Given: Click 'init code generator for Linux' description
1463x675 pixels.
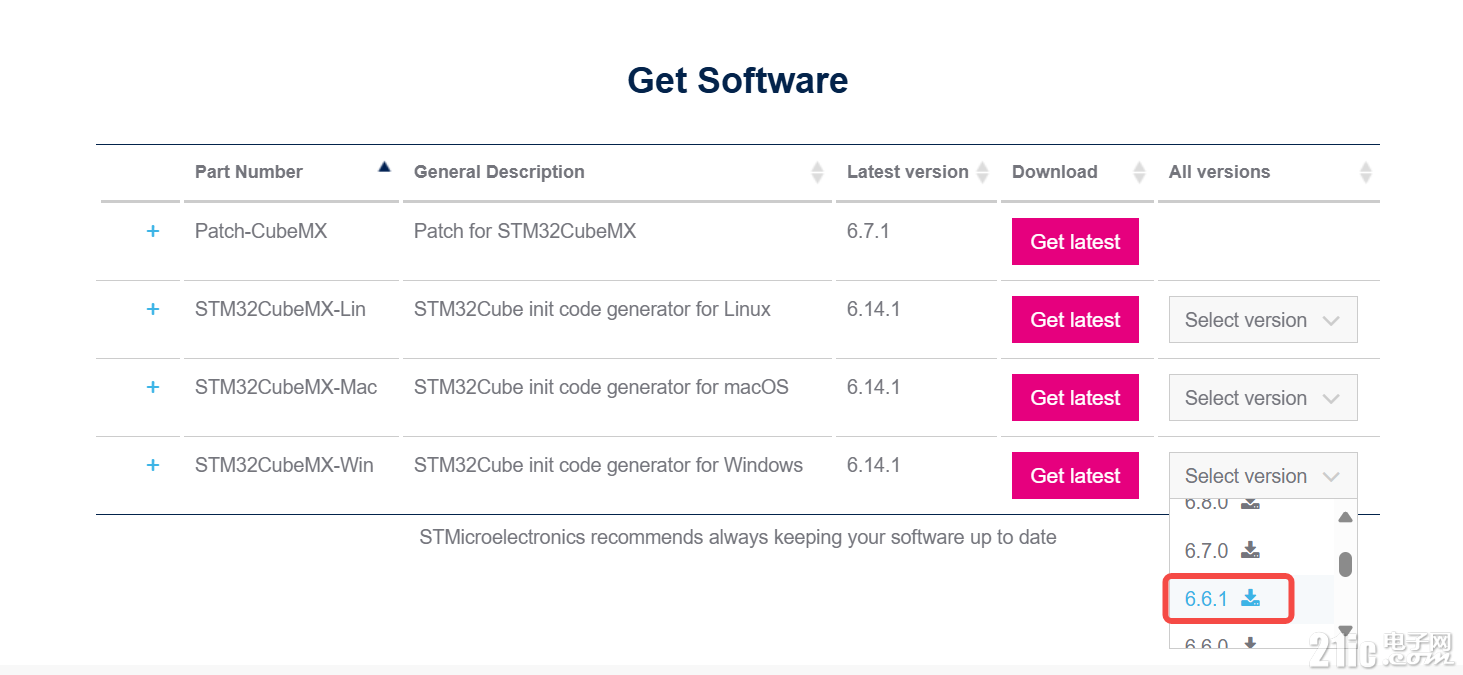Looking at the screenshot, I should pos(592,309).
